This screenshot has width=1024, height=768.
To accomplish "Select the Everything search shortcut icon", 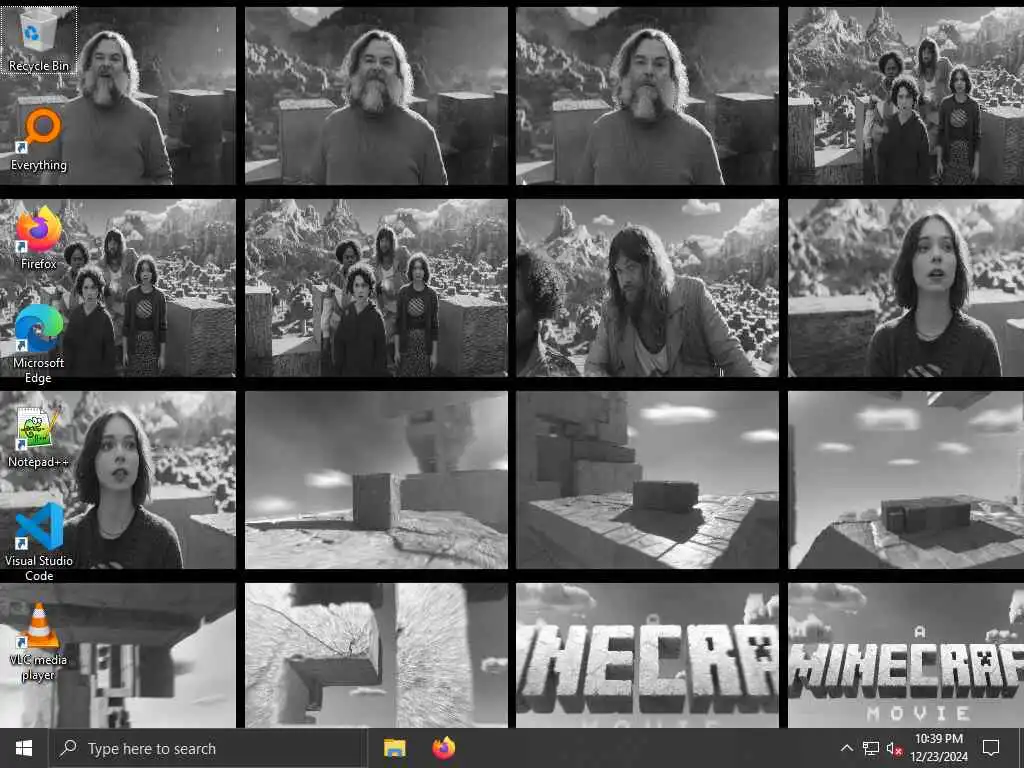I will coord(39,140).
